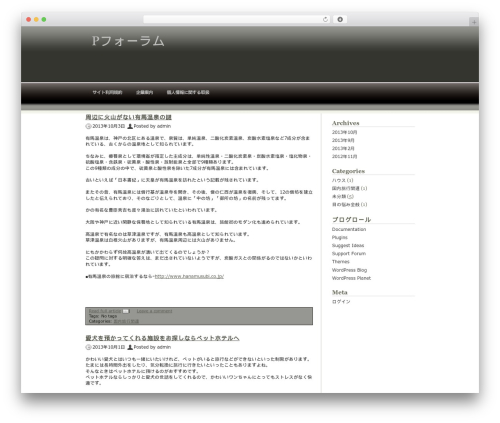Viewport: 500px width, 423px height.
Task: Click the Tags: No tags text
Action: pyautogui.click(x=103, y=316)
